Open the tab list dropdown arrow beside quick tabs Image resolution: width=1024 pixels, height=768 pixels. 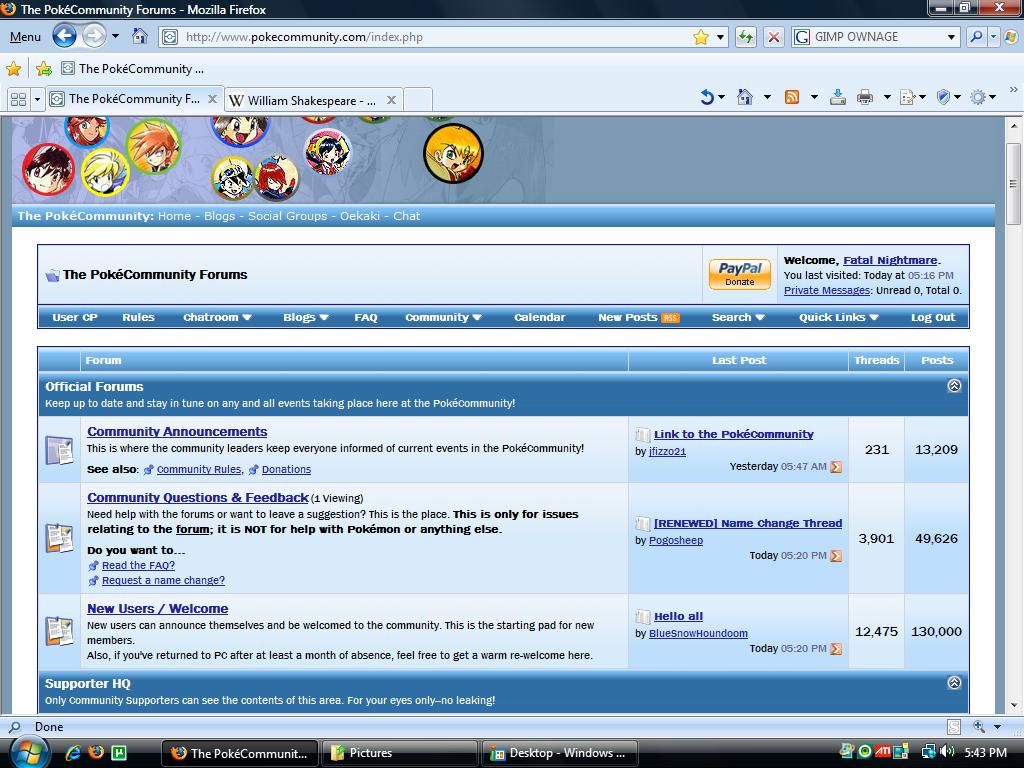(37, 99)
